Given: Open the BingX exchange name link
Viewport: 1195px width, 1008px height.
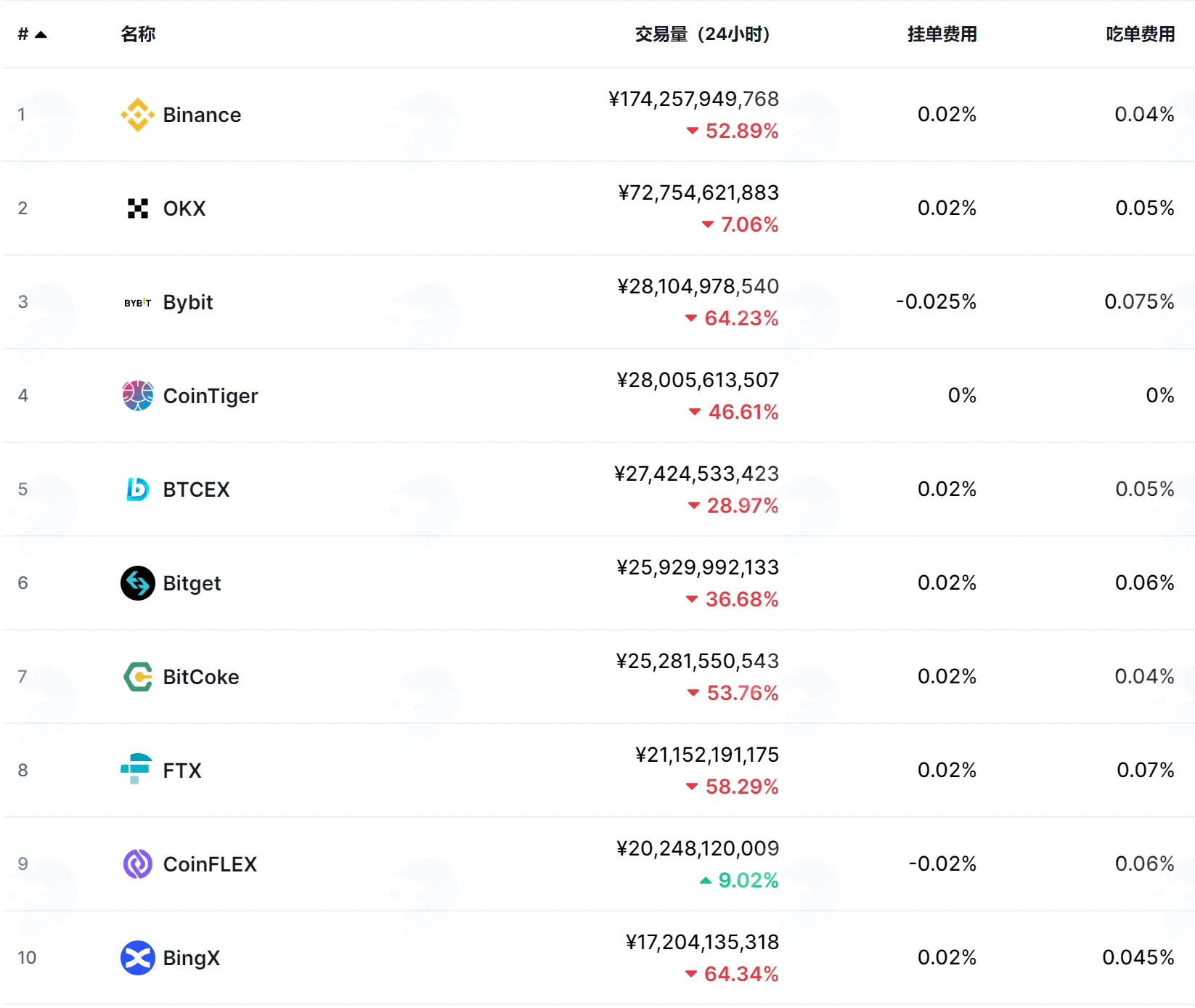Looking at the screenshot, I should pyautogui.click(x=191, y=958).
